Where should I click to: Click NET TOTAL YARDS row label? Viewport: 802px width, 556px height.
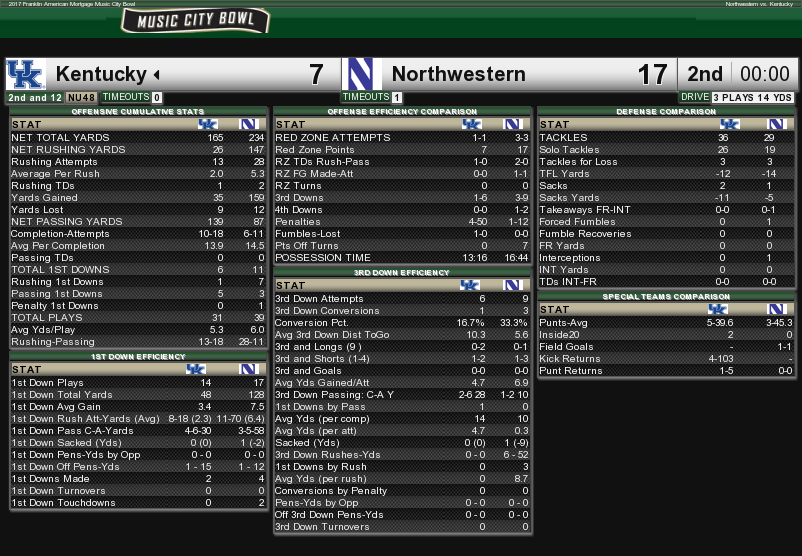click(x=60, y=138)
